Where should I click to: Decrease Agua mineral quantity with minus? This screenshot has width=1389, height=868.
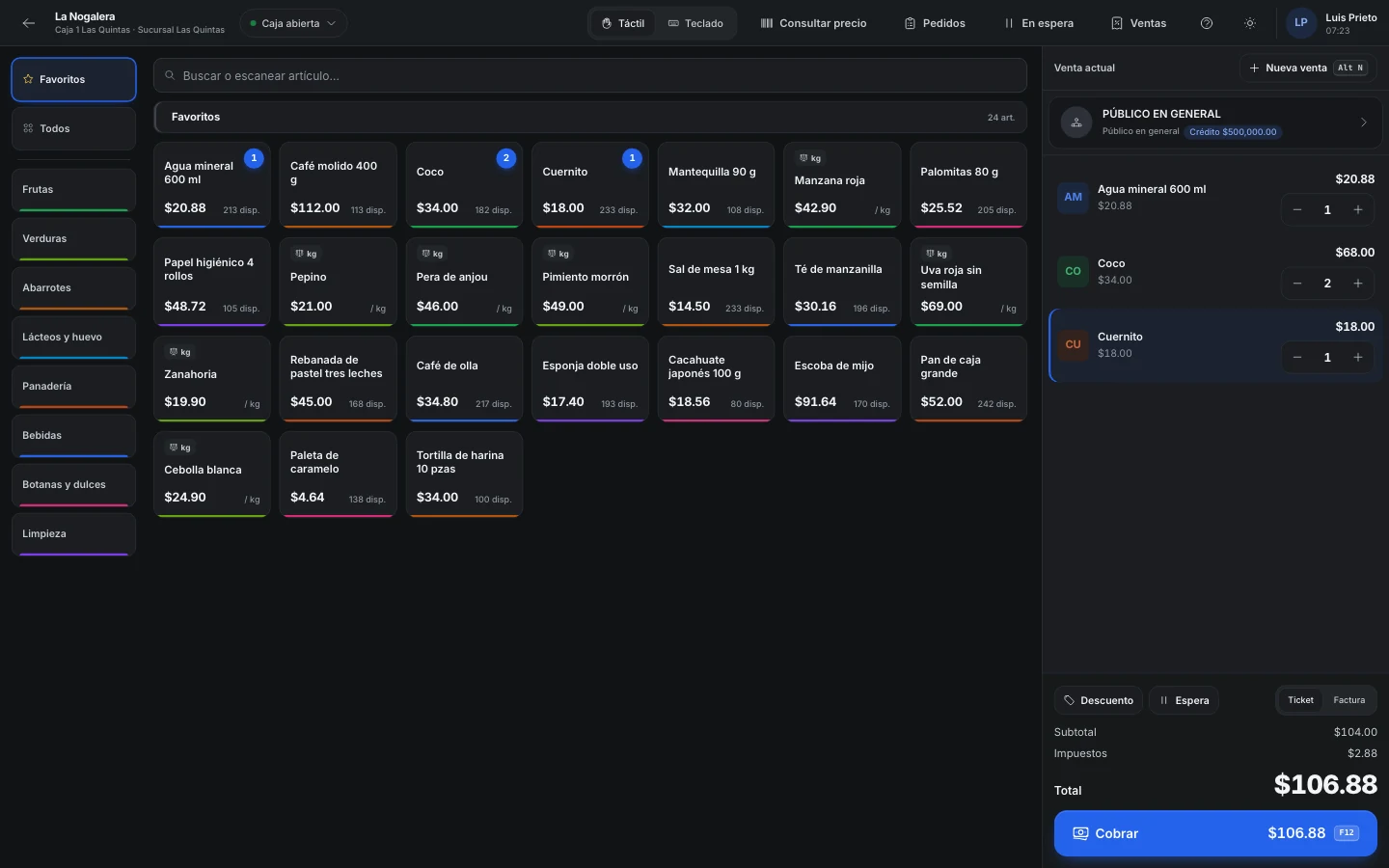click(1297, 210)
